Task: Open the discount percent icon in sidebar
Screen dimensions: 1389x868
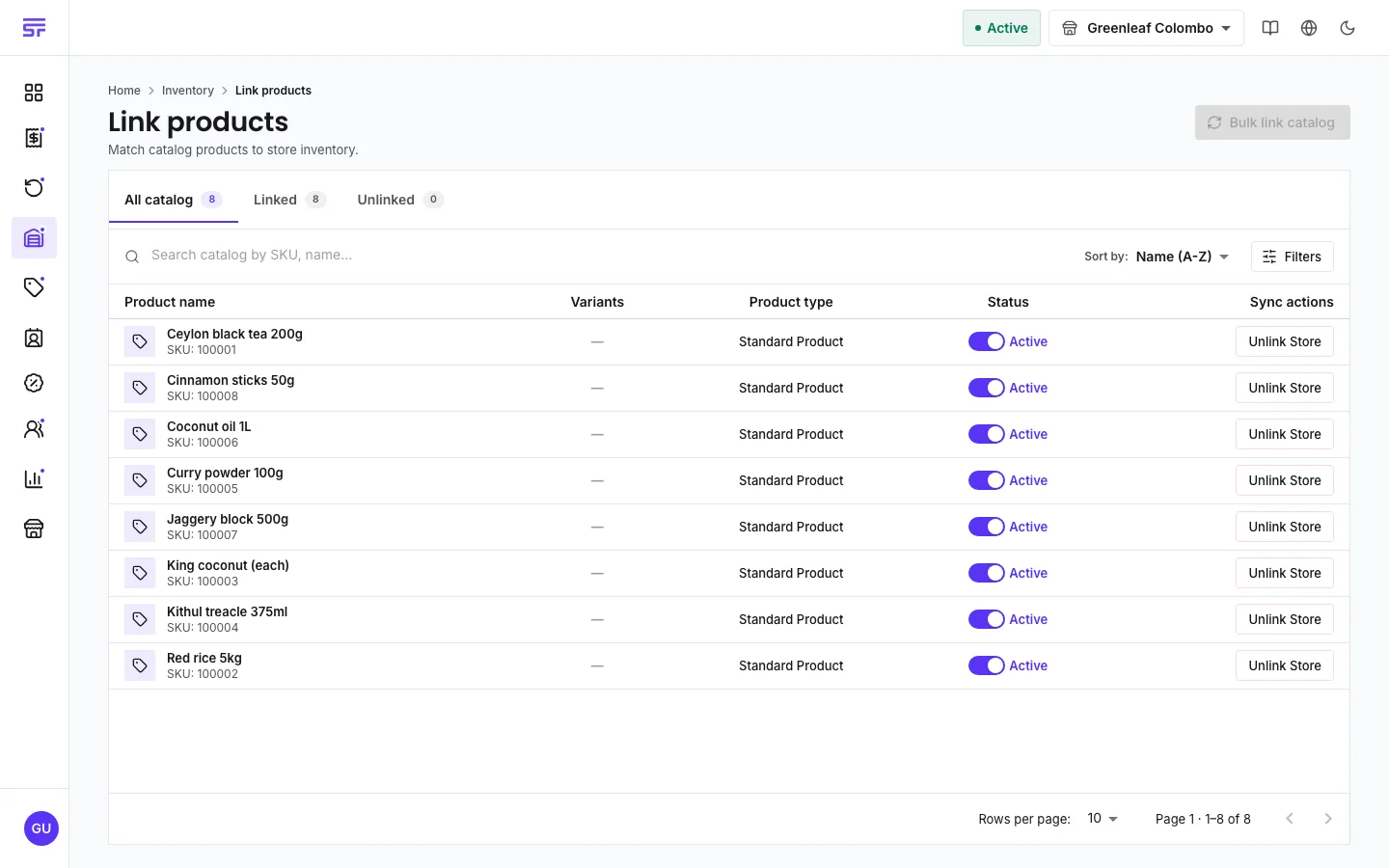Action: click(x=34, y=383)
